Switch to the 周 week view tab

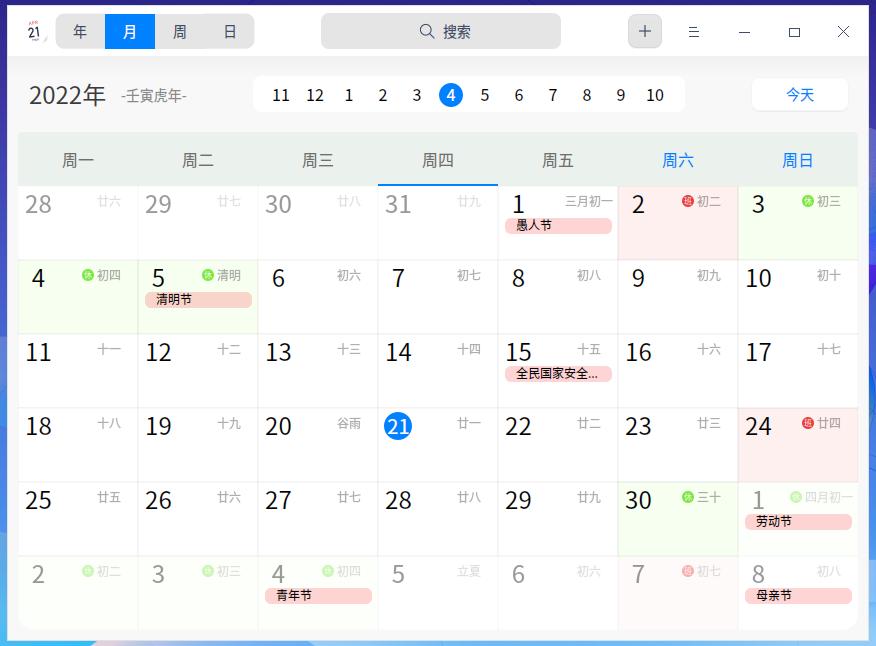(180, 31)
